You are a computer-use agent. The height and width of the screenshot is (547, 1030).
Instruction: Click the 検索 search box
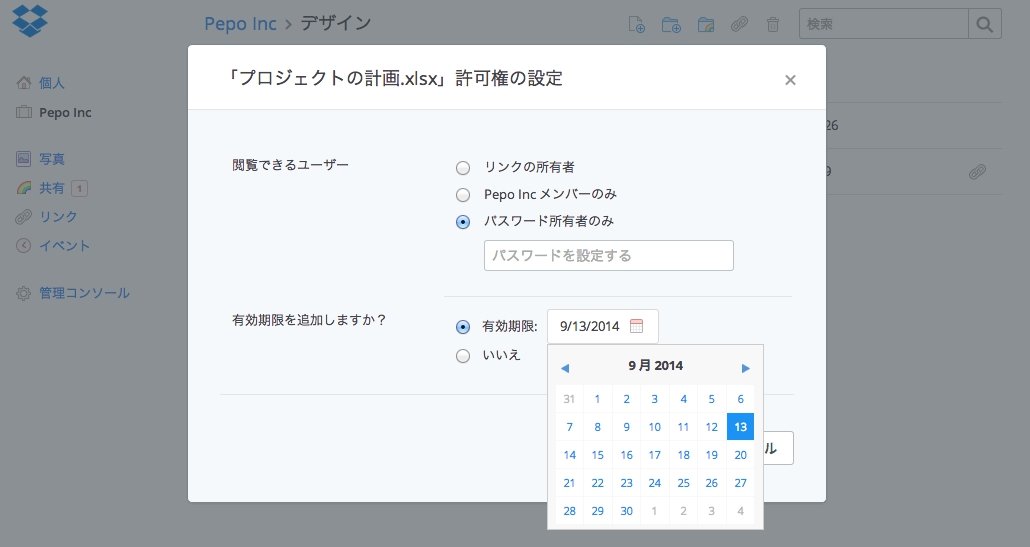[x=884, y=24]
